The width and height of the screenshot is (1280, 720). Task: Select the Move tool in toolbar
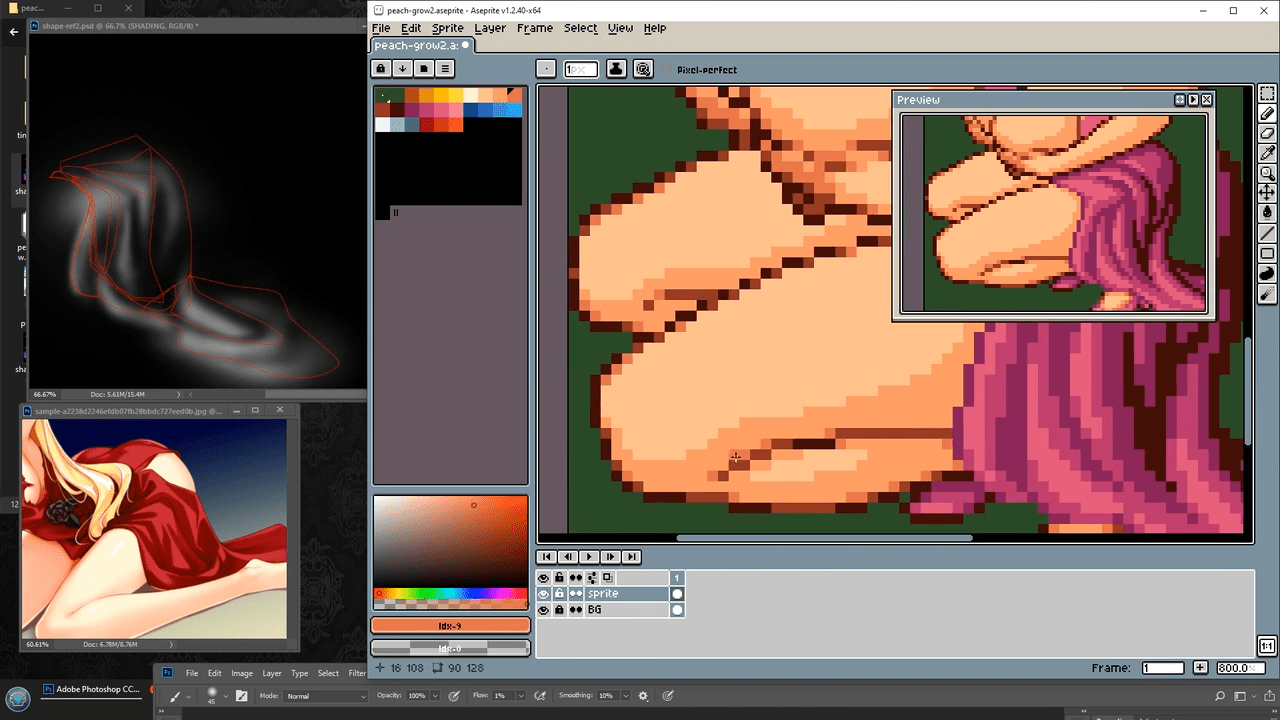pos(1267,192)
